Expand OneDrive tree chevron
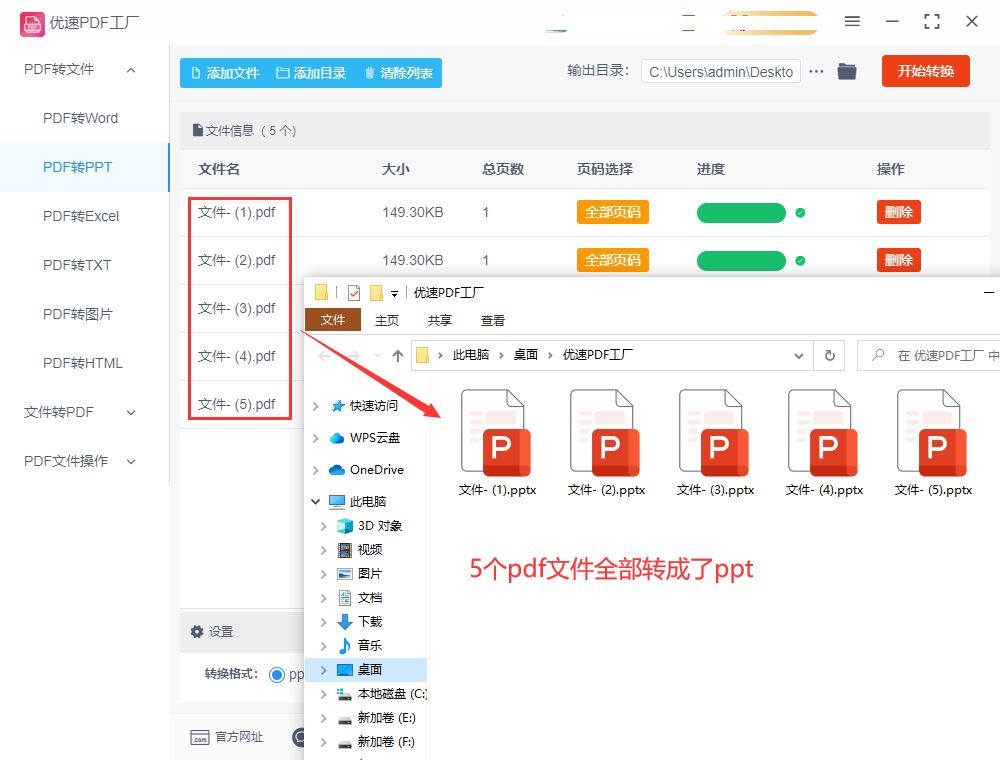The height and width of the screenshot is (760, 1000). pyautogui.click(x=316, y=471)
